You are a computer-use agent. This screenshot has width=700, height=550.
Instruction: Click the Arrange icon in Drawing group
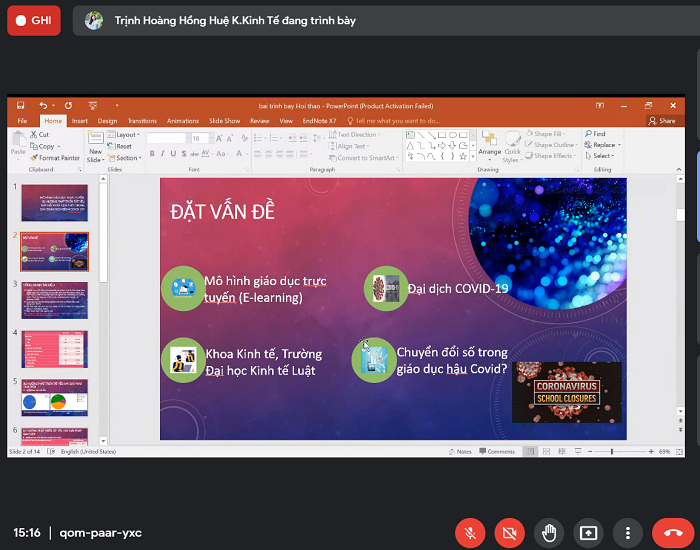click(x=489, y=145)
